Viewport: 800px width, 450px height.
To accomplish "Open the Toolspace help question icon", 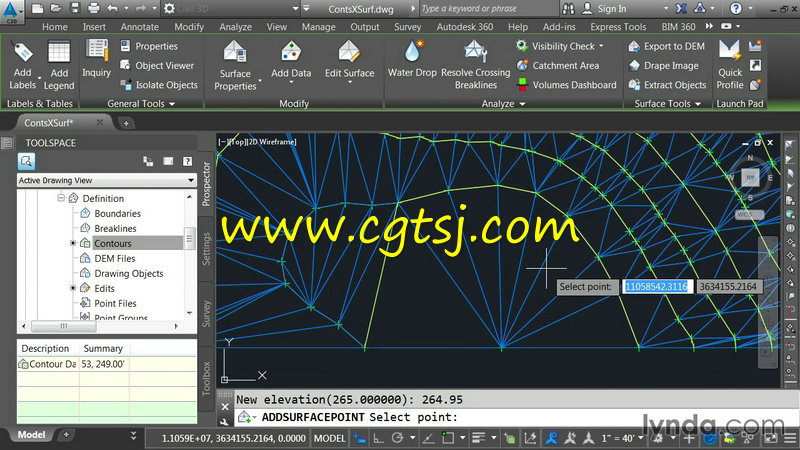I will [x=187, y=161].
